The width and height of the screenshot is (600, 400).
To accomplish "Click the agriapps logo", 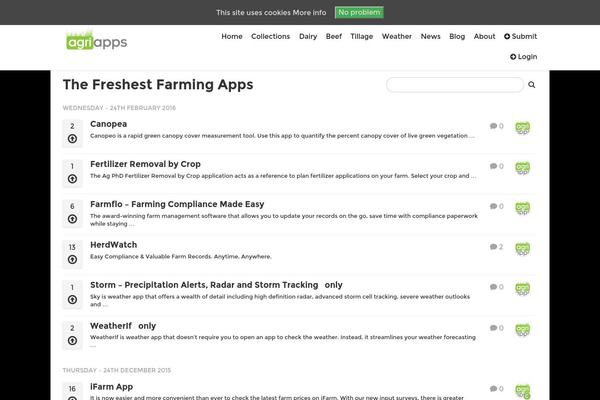I will [x=96, y=41].
